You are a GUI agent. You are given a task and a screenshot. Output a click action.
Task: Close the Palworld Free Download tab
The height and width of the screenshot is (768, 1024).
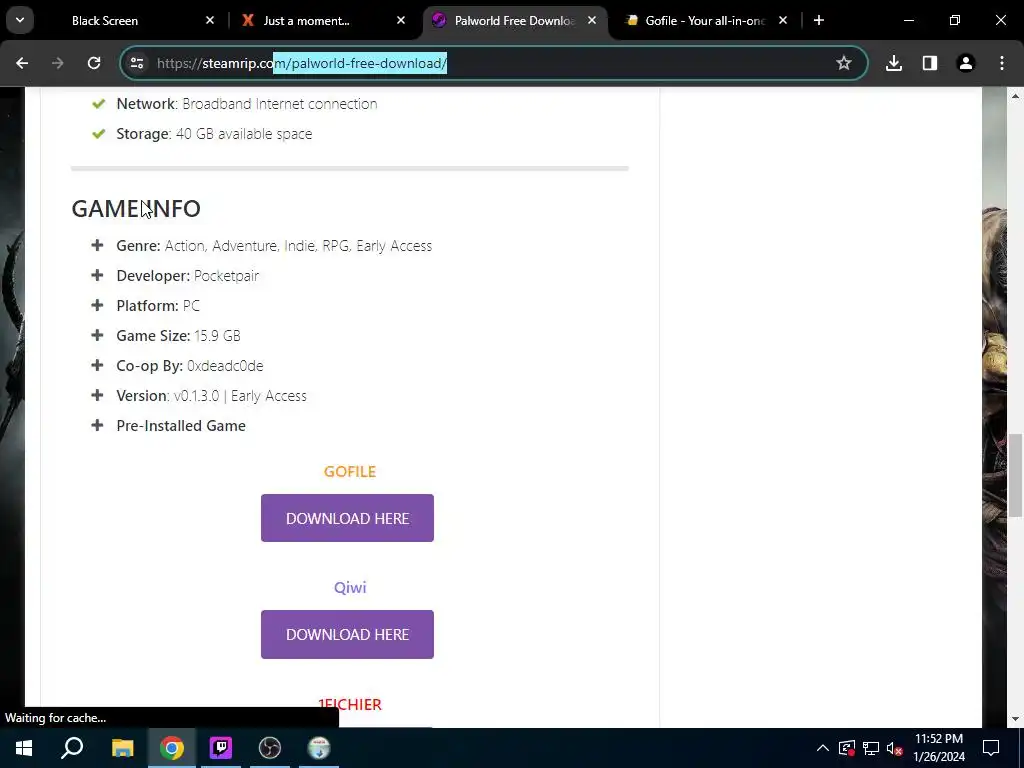(592, 20)
